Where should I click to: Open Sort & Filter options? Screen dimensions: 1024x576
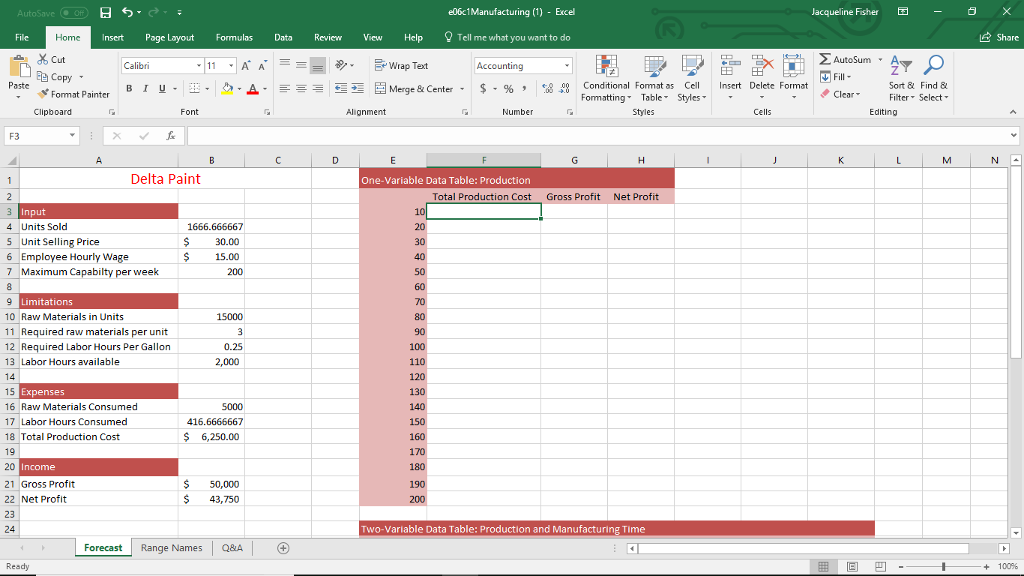point(902,80)
